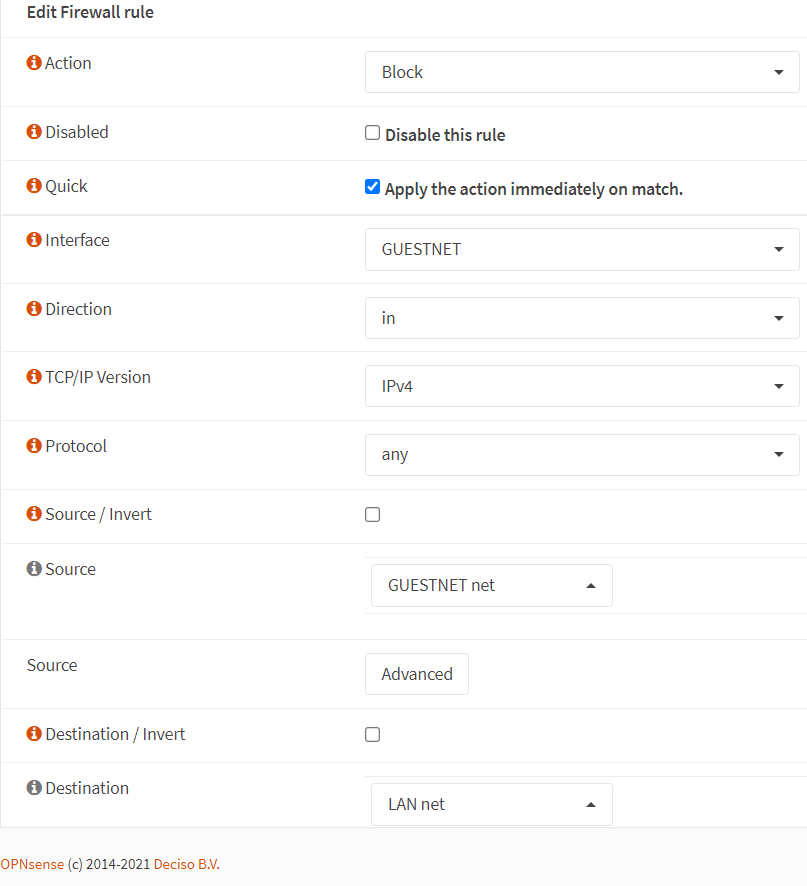
Task: Click the Advanced source button
Action: pyautogui.click(x=417, y=674)
